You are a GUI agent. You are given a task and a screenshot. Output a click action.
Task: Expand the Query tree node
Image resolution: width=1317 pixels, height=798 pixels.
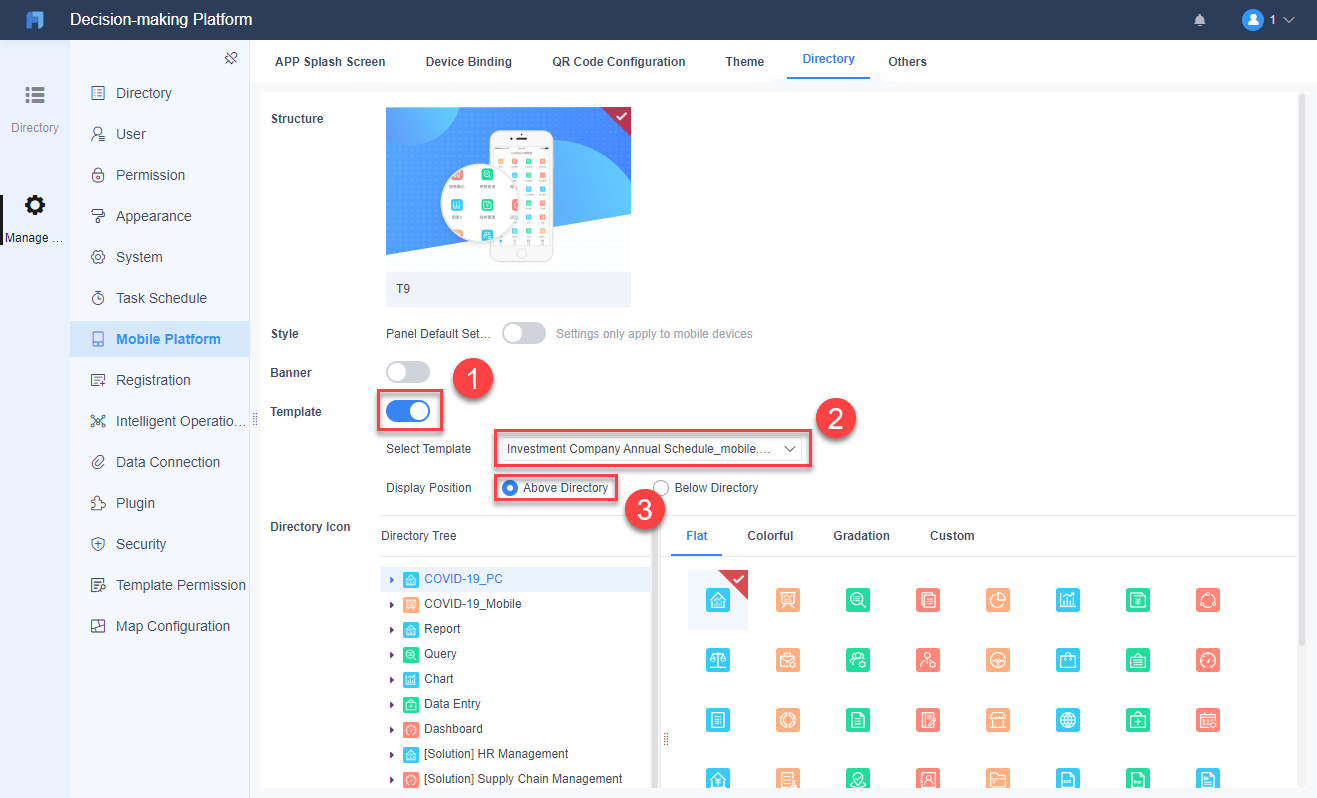[x=392, y=655]
